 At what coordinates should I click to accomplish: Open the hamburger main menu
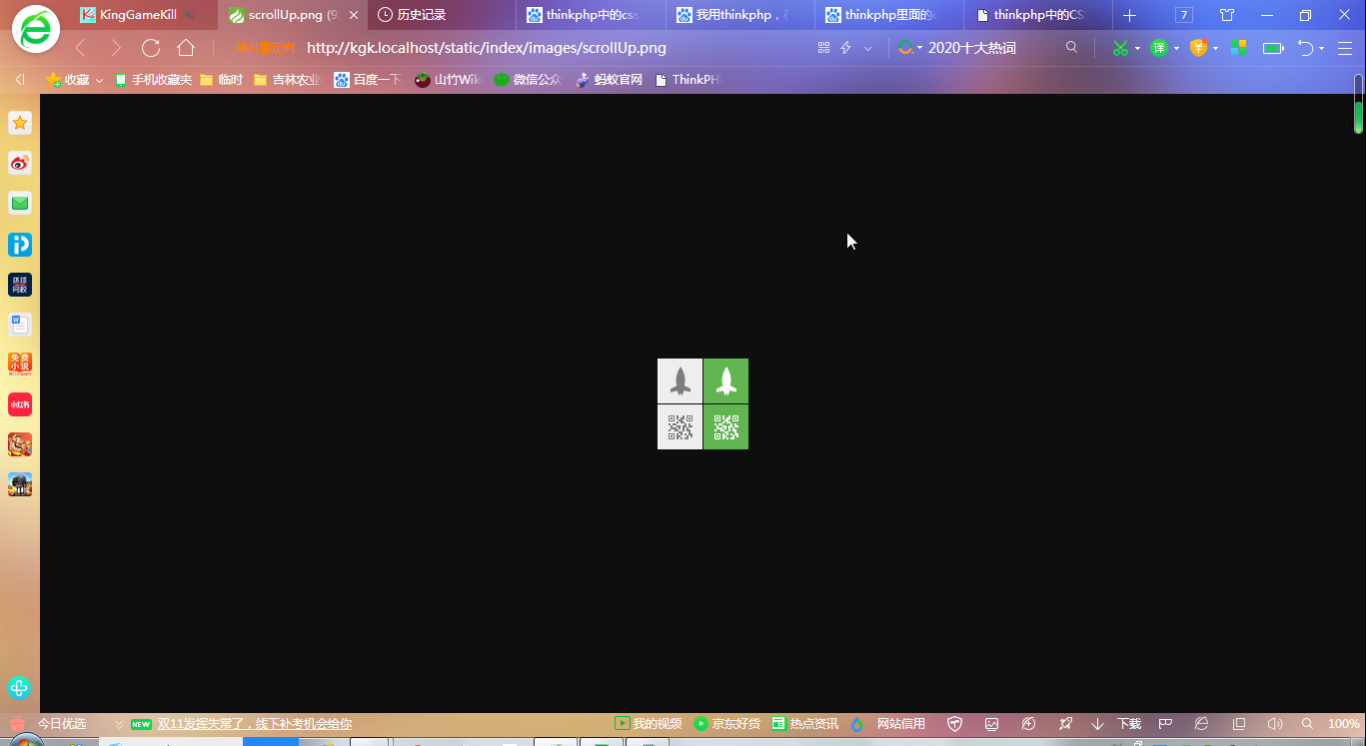[1345, 48]
